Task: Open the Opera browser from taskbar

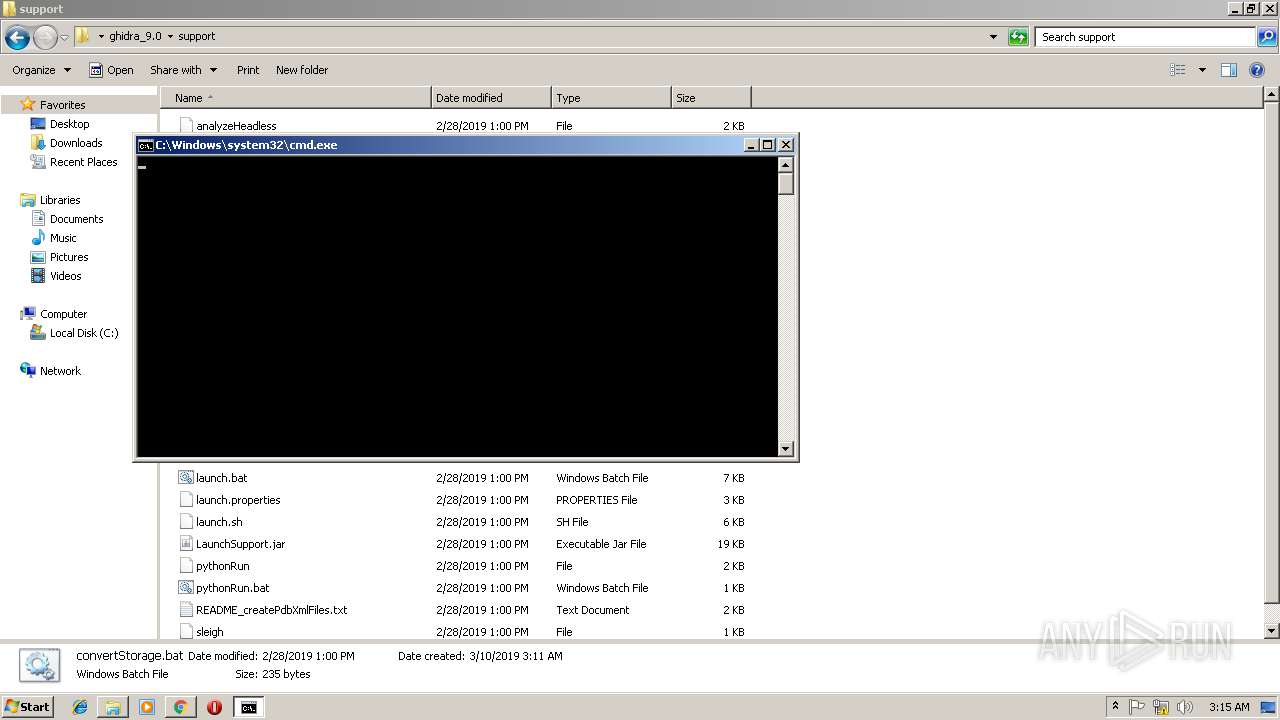Action: (214, 707)
